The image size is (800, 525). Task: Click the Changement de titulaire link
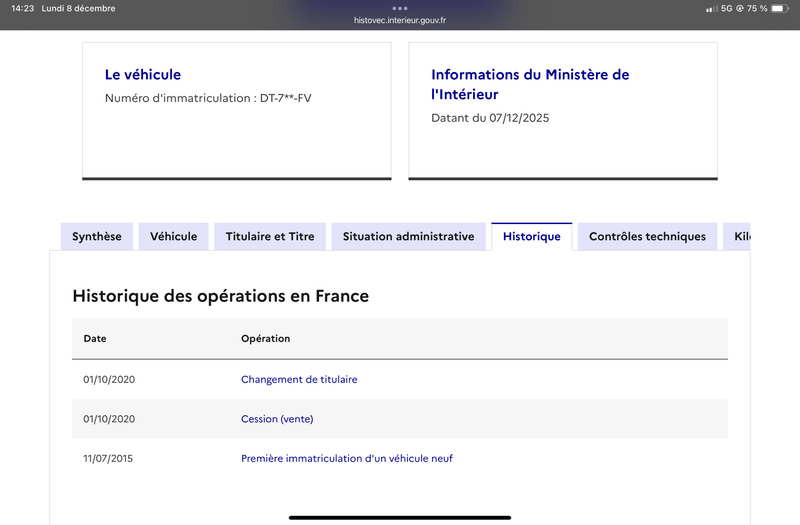299,380
